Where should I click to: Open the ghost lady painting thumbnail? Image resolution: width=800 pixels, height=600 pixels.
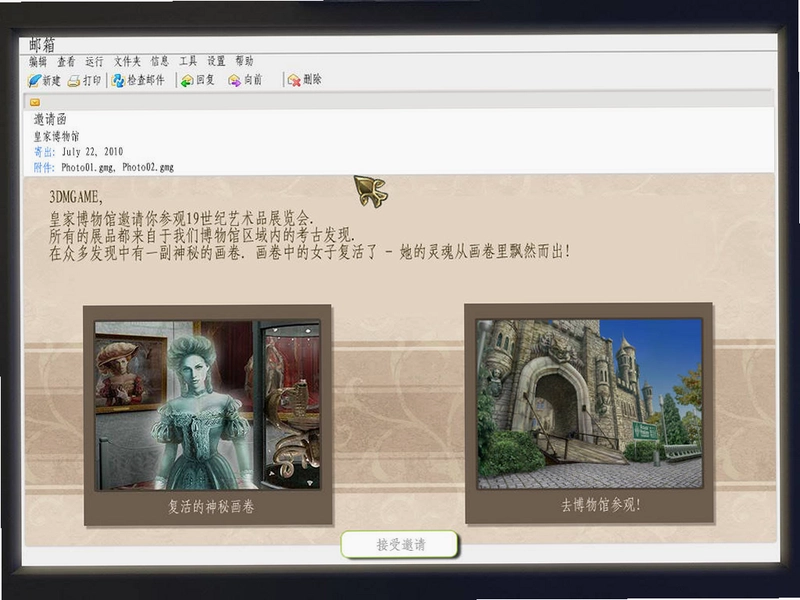point(208,405)
